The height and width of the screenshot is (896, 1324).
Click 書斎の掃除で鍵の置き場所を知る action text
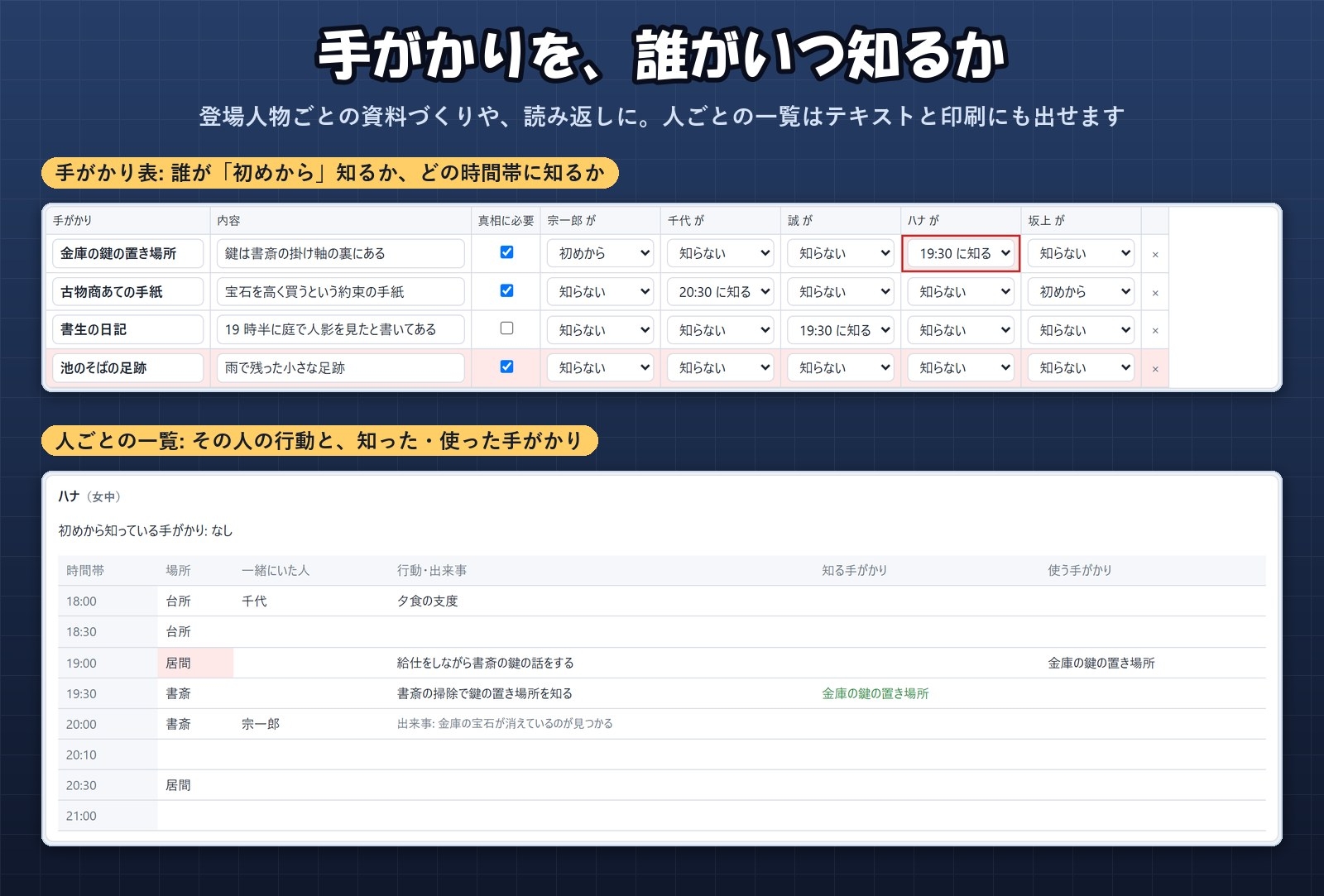pos(484,693)
